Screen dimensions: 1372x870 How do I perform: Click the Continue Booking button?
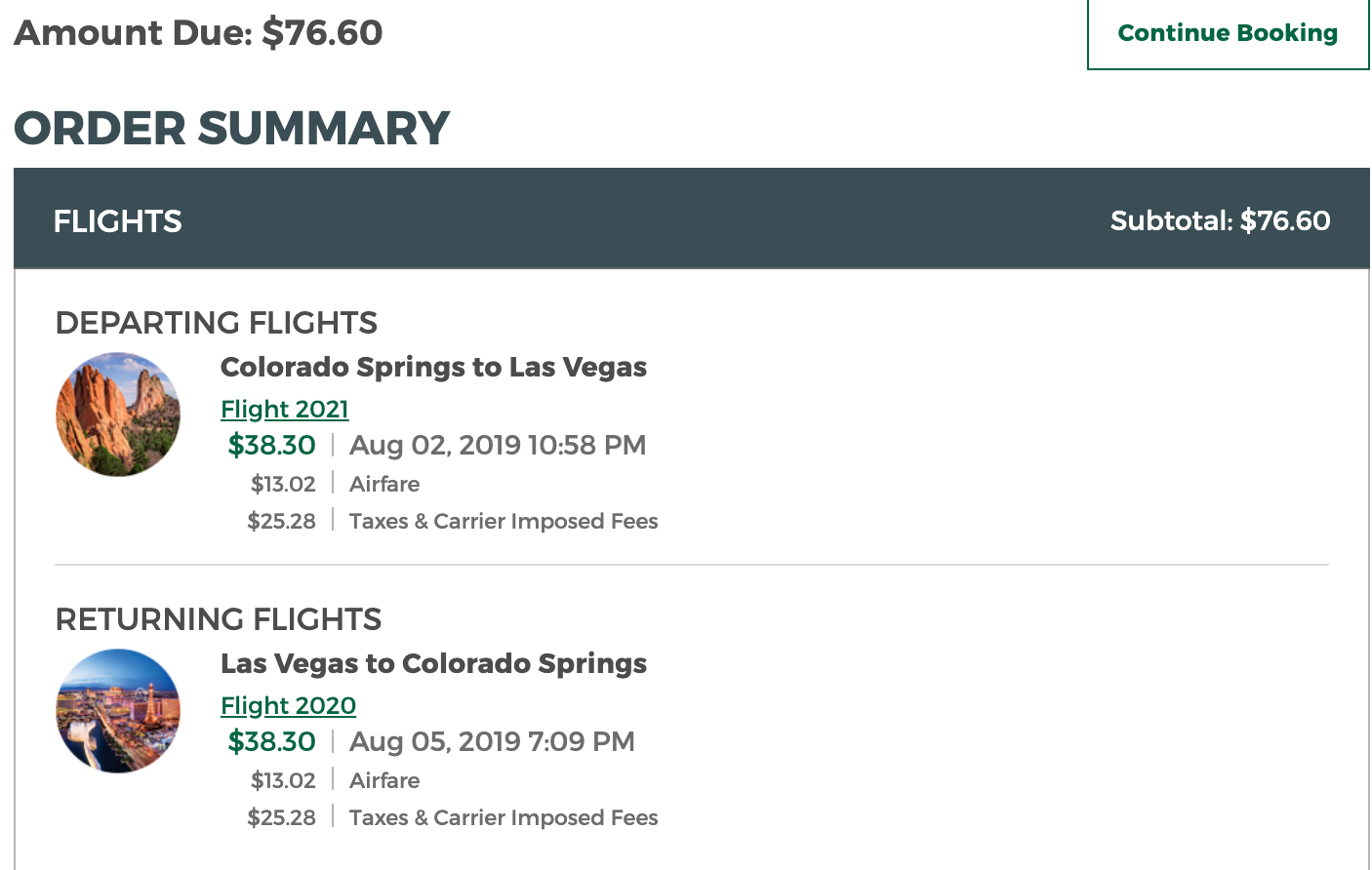coord(1228,33)
